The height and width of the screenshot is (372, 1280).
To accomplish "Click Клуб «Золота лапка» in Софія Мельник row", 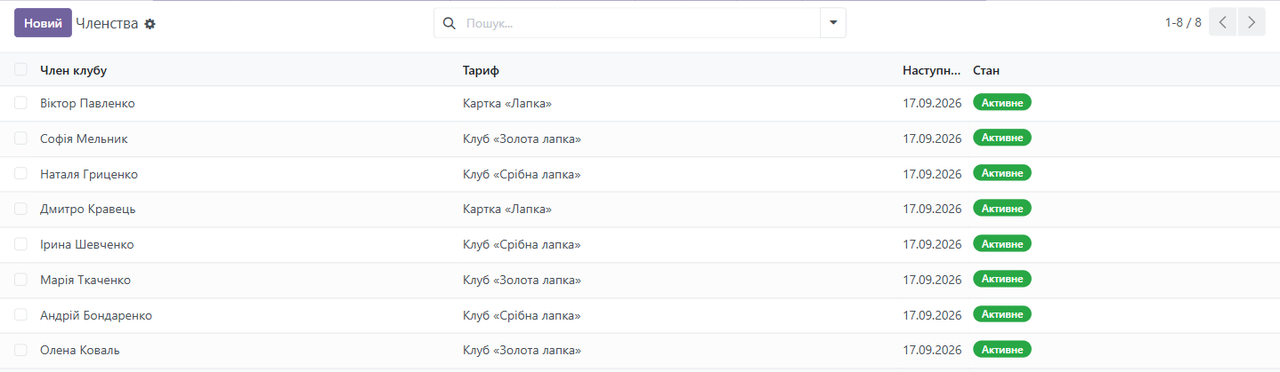I will coord(522,139).
